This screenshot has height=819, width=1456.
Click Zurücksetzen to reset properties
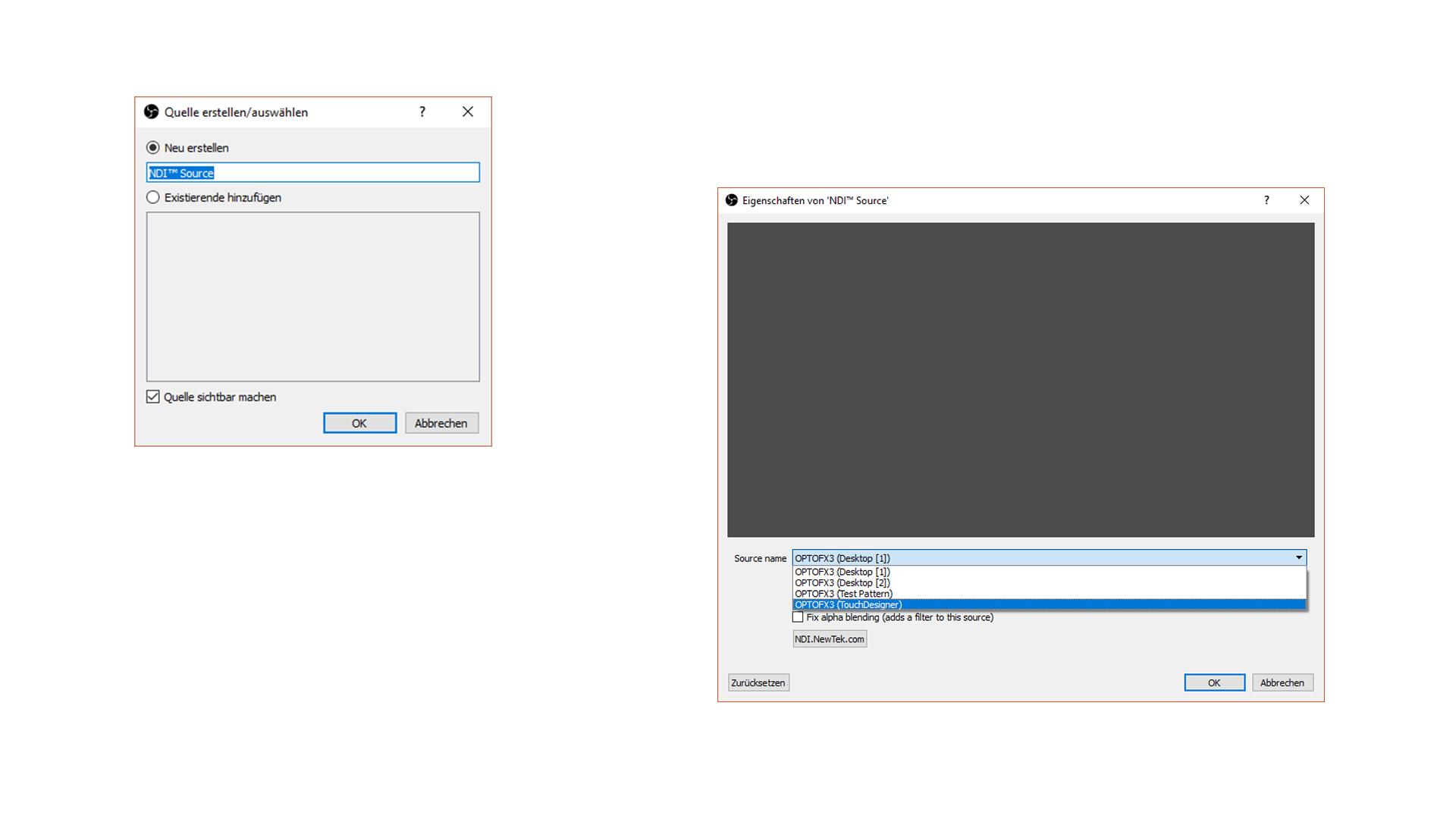(x=758, y=682)
